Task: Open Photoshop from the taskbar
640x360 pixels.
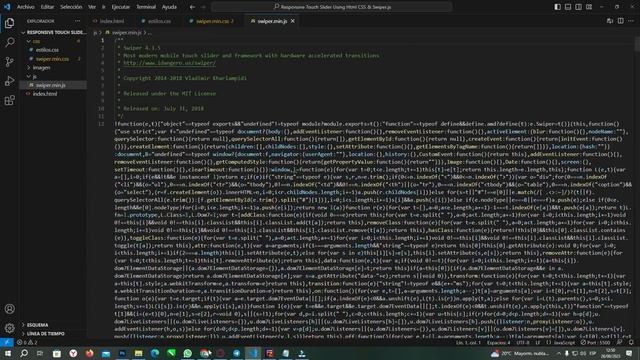Action: point(122,353)
